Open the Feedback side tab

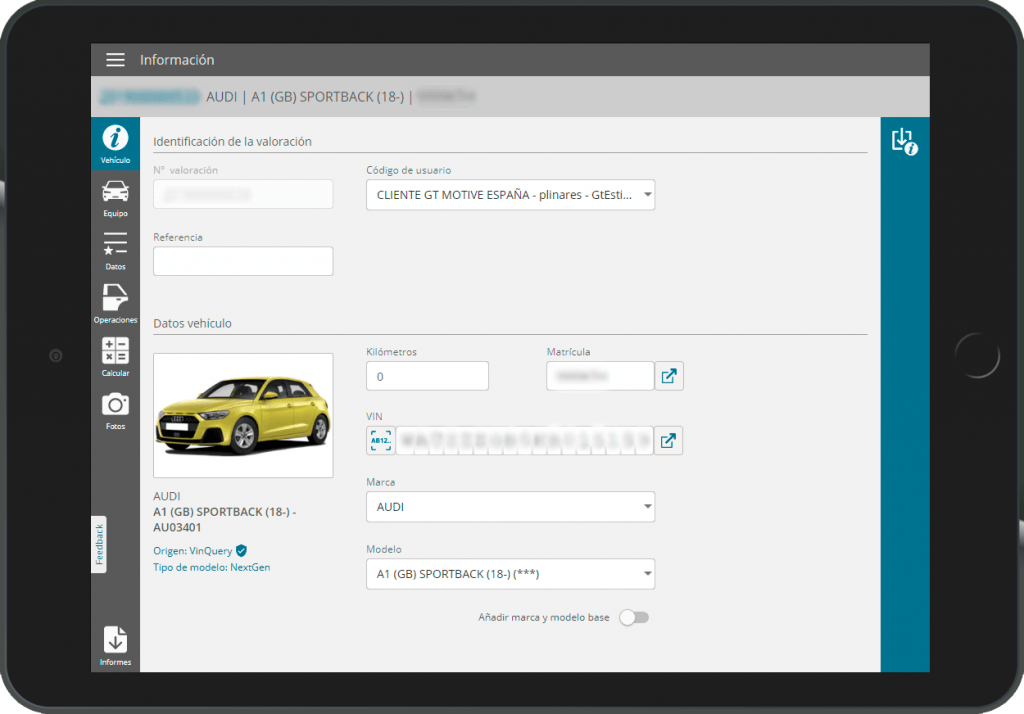99,545
